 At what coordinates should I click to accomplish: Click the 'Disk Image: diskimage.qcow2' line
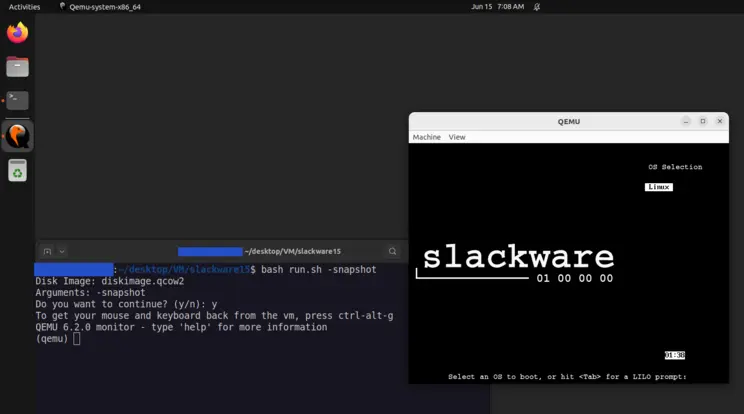(x=110, y=281)
